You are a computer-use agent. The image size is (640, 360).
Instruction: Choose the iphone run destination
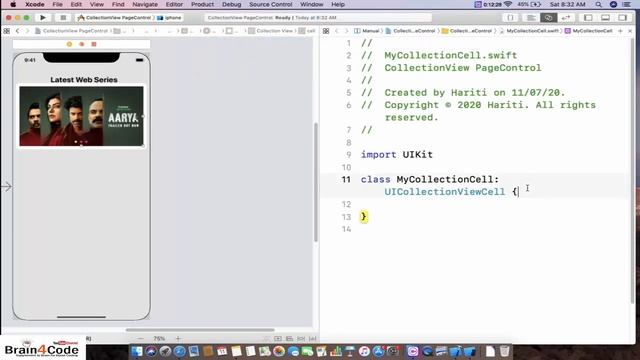(x=169, y=18)
